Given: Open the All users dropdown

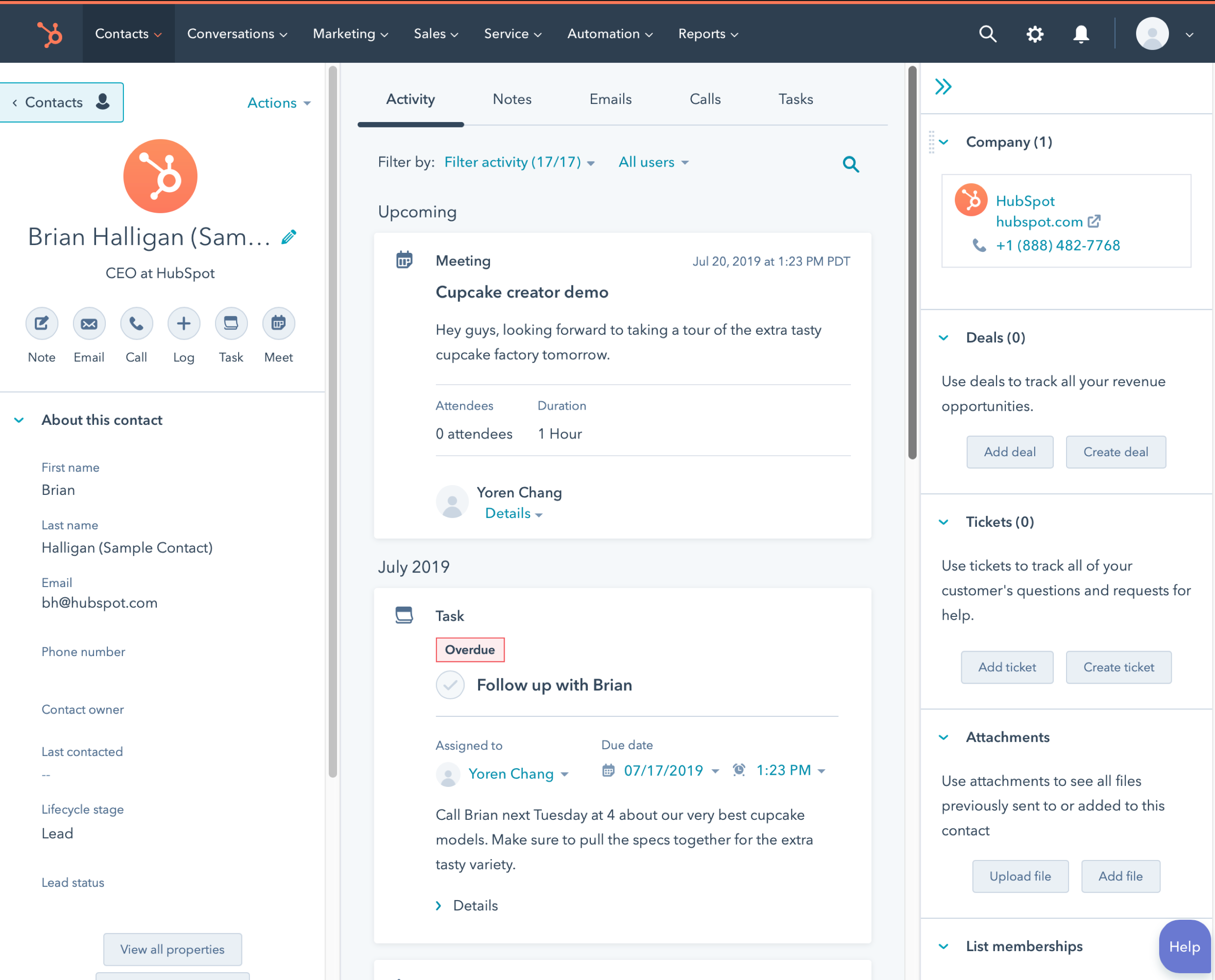Looking at the screenshot, I should point(653,162).
